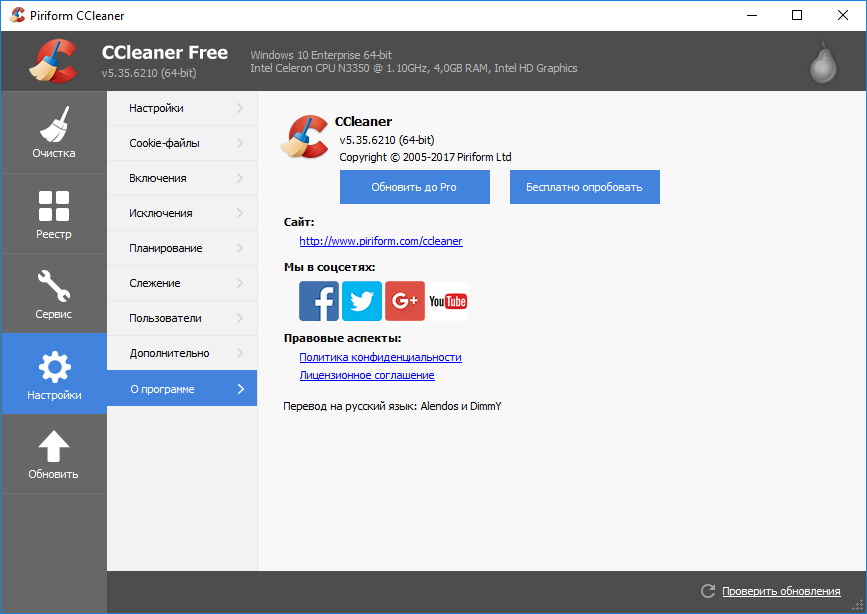Click the CCleaner Free header title
Viewport: 867px width, 614px height.
click(x=165, y=53)
